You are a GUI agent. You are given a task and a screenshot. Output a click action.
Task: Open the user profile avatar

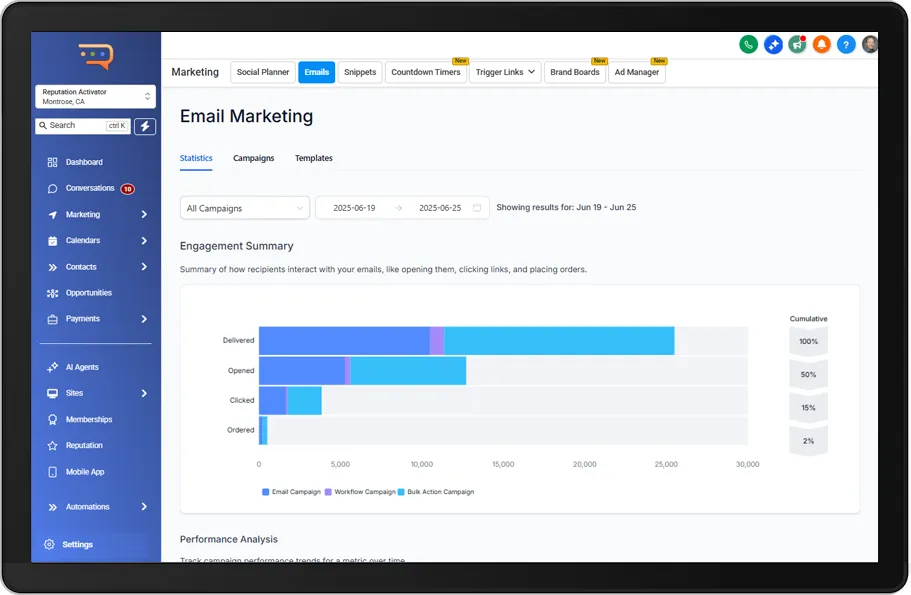tap(870, 44)
